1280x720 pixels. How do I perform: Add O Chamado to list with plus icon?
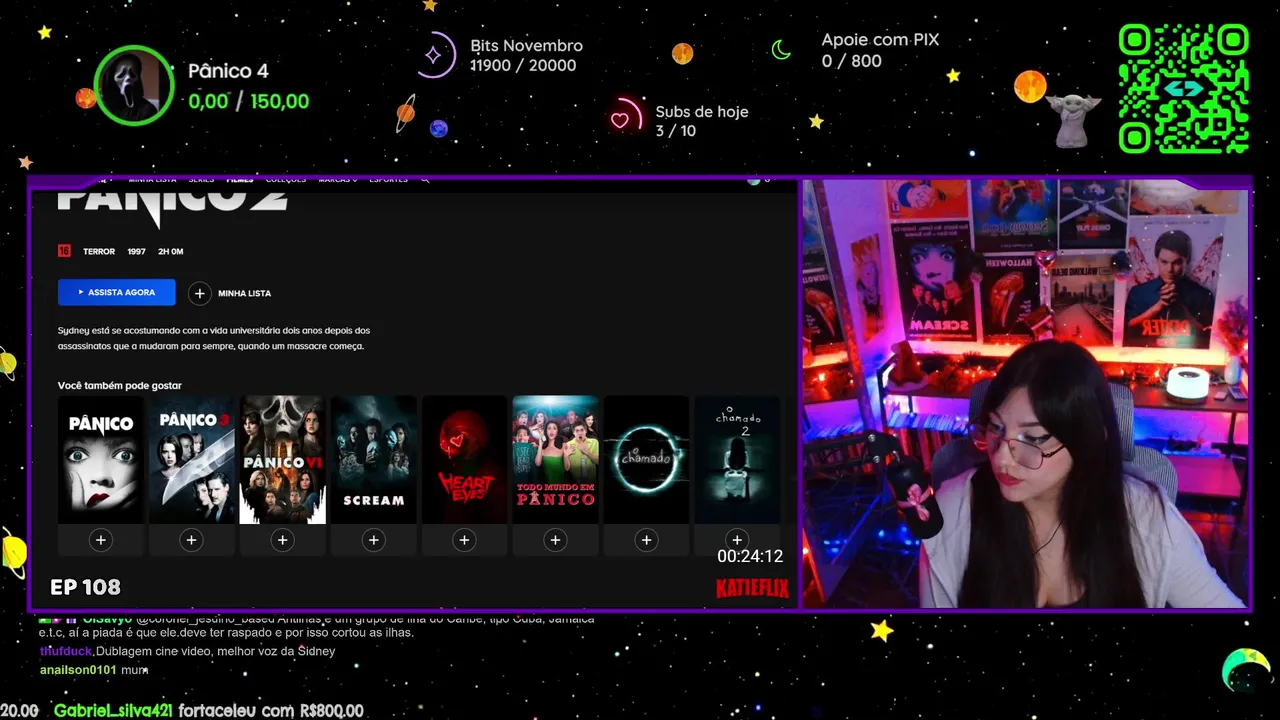[x=646, y=540]
